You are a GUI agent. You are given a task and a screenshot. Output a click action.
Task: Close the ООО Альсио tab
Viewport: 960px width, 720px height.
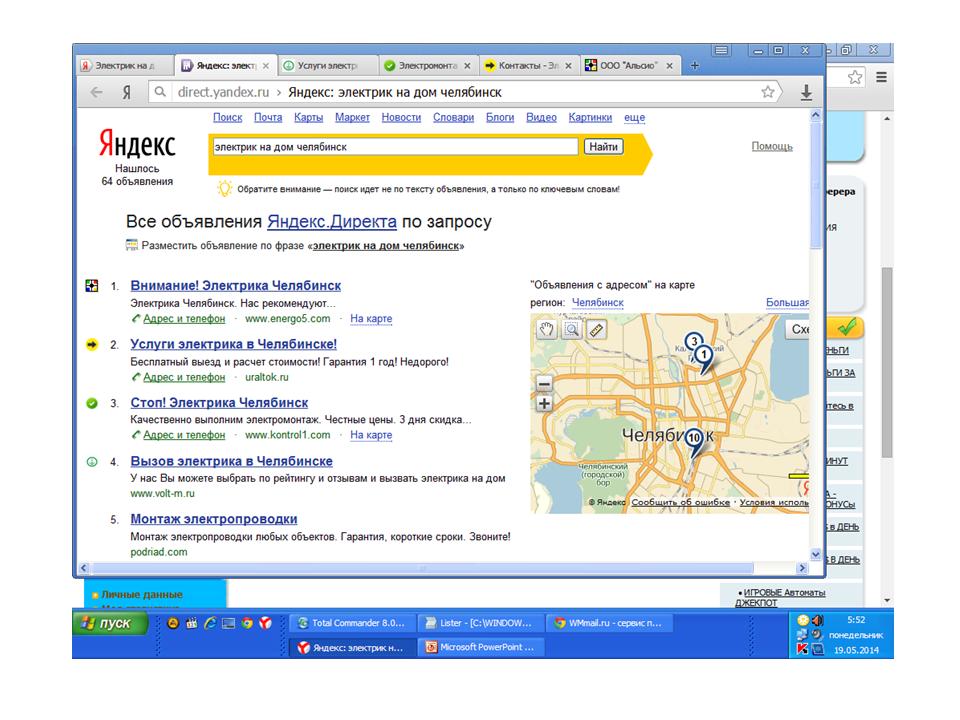point(669,66)
